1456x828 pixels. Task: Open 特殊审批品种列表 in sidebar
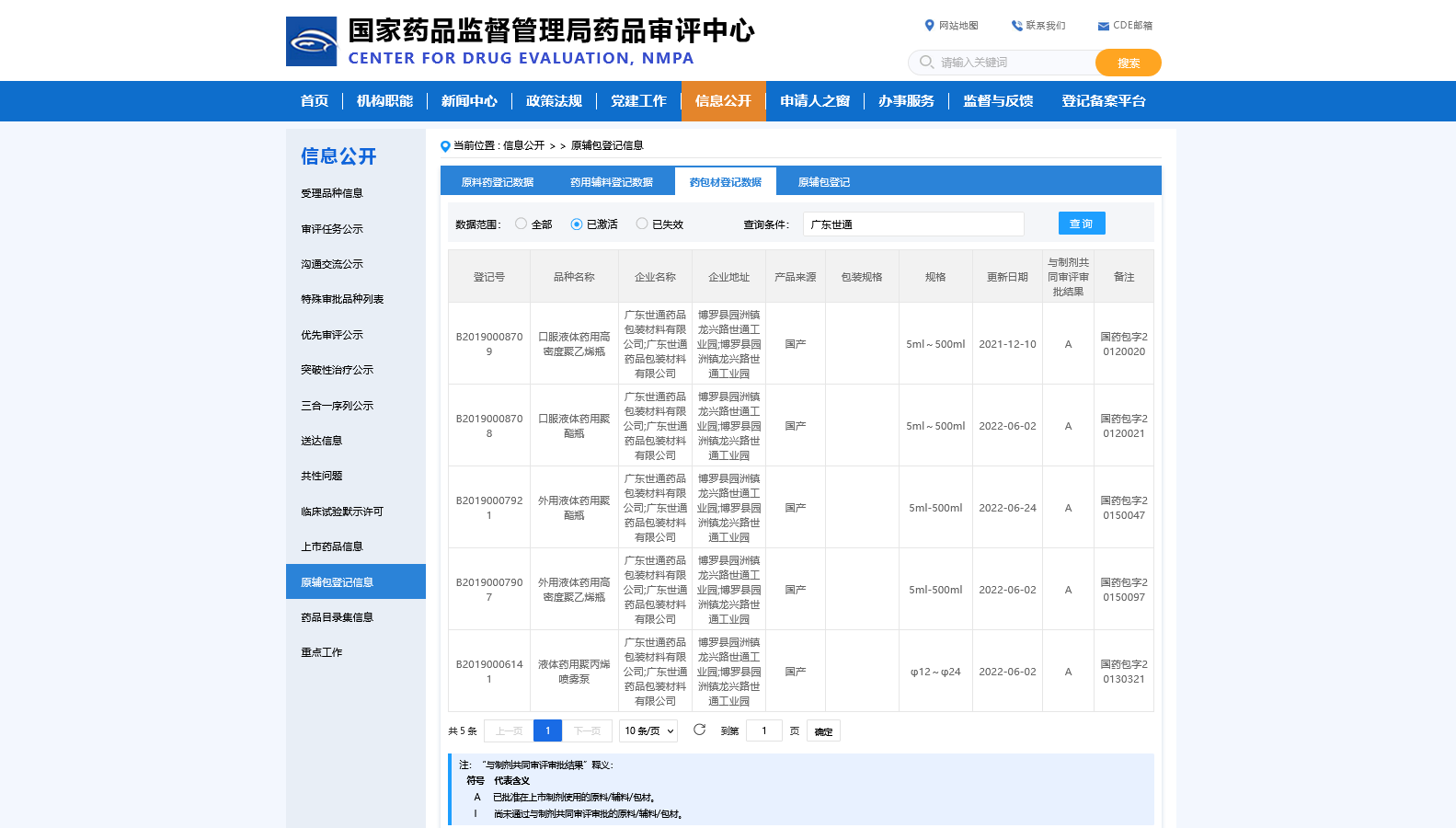pyautogui.click(x=355, y=299)
